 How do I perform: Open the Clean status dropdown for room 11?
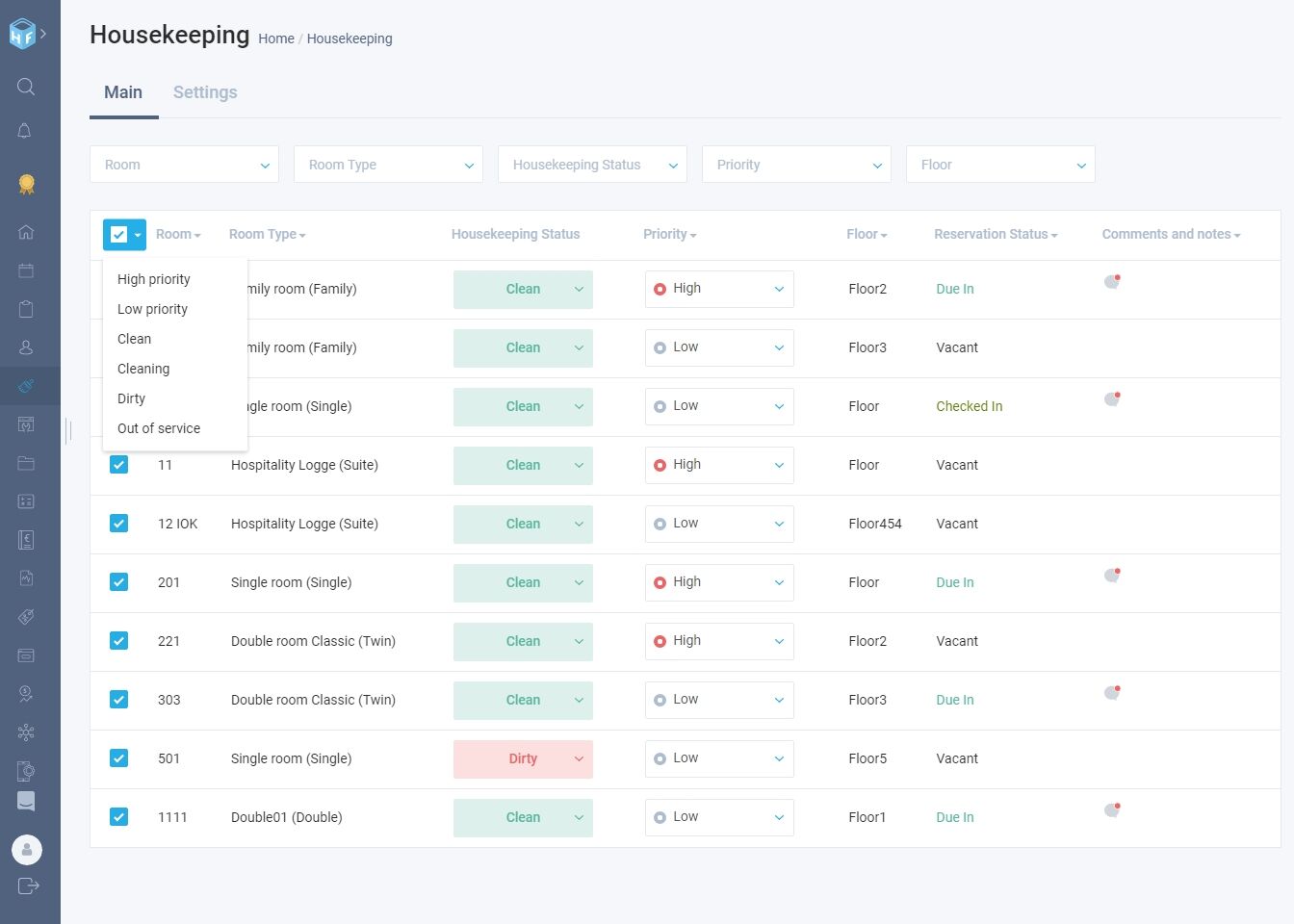(x=523, y=465)
